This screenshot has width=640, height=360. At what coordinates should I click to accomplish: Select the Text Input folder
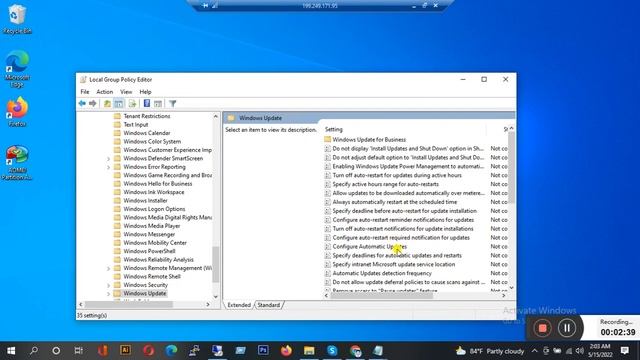(x=136, y=124)
